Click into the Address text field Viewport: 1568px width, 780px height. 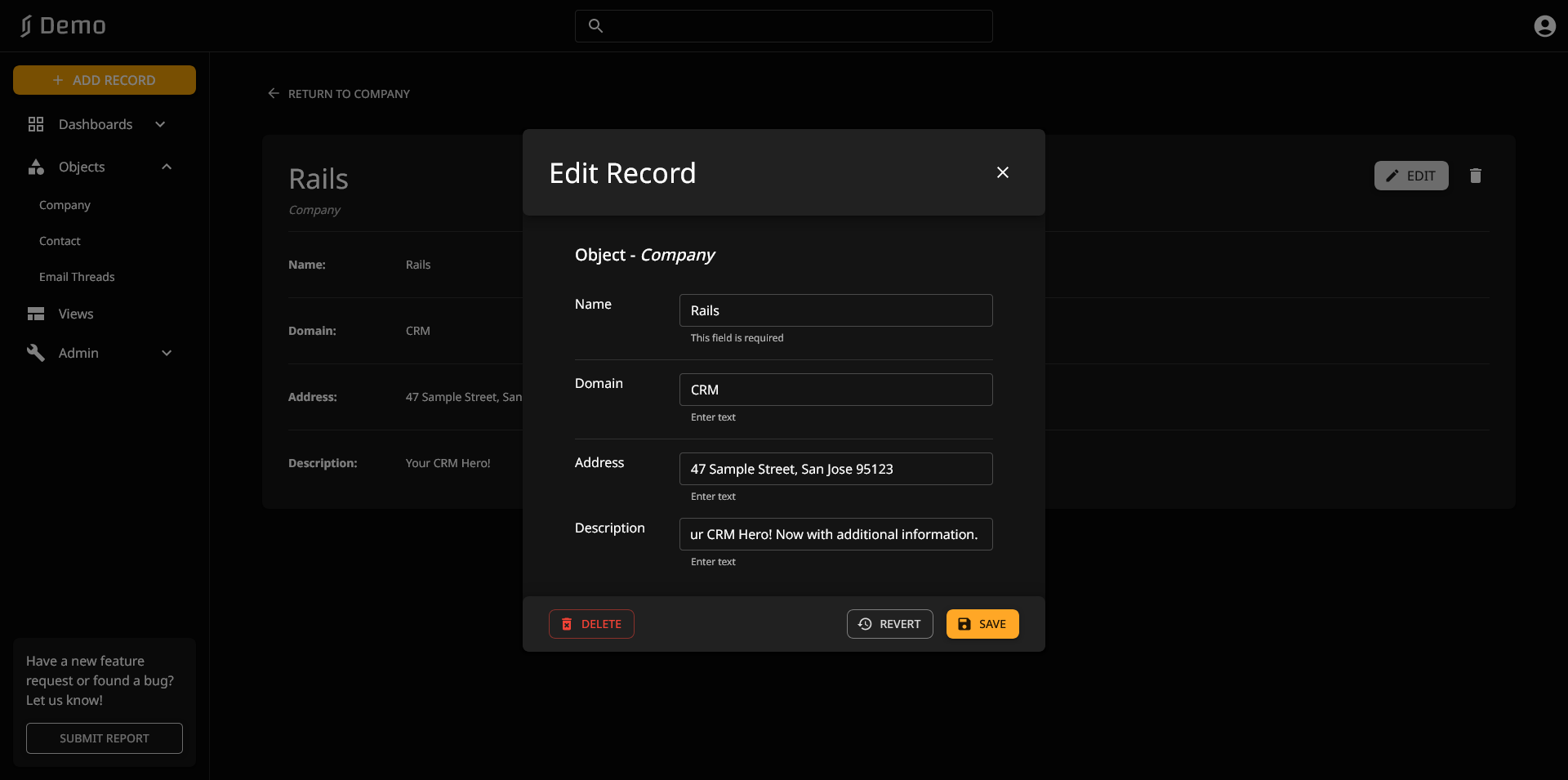[x=835, y=469]
